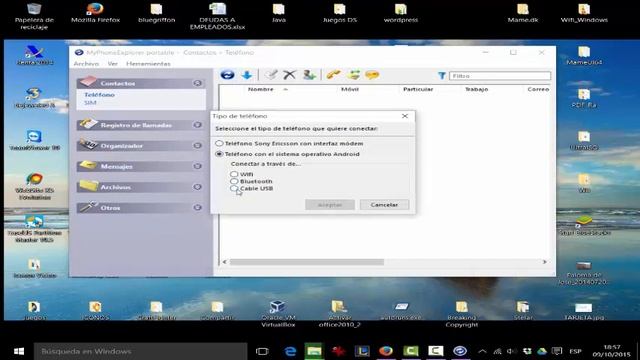Open the Ver menu

click(113, 64)
